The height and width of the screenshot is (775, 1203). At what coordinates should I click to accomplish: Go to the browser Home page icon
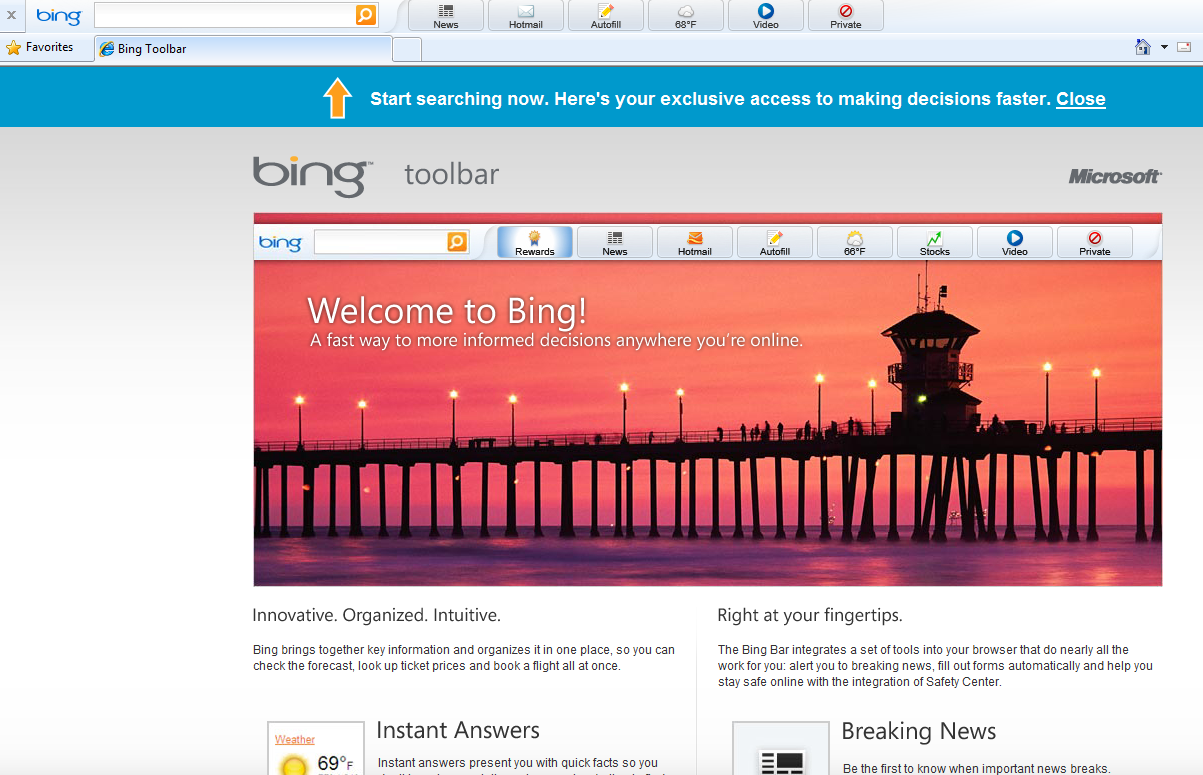point(1143,47)
